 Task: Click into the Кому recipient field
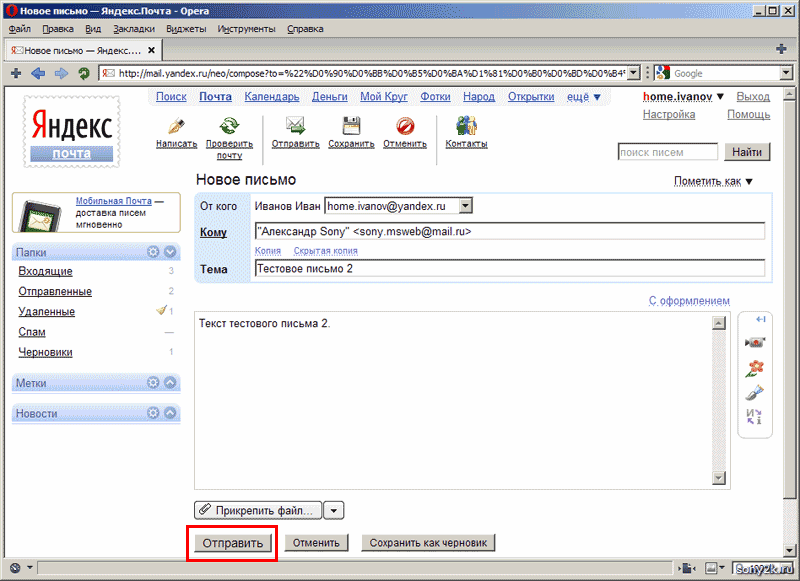pos(510,231)
